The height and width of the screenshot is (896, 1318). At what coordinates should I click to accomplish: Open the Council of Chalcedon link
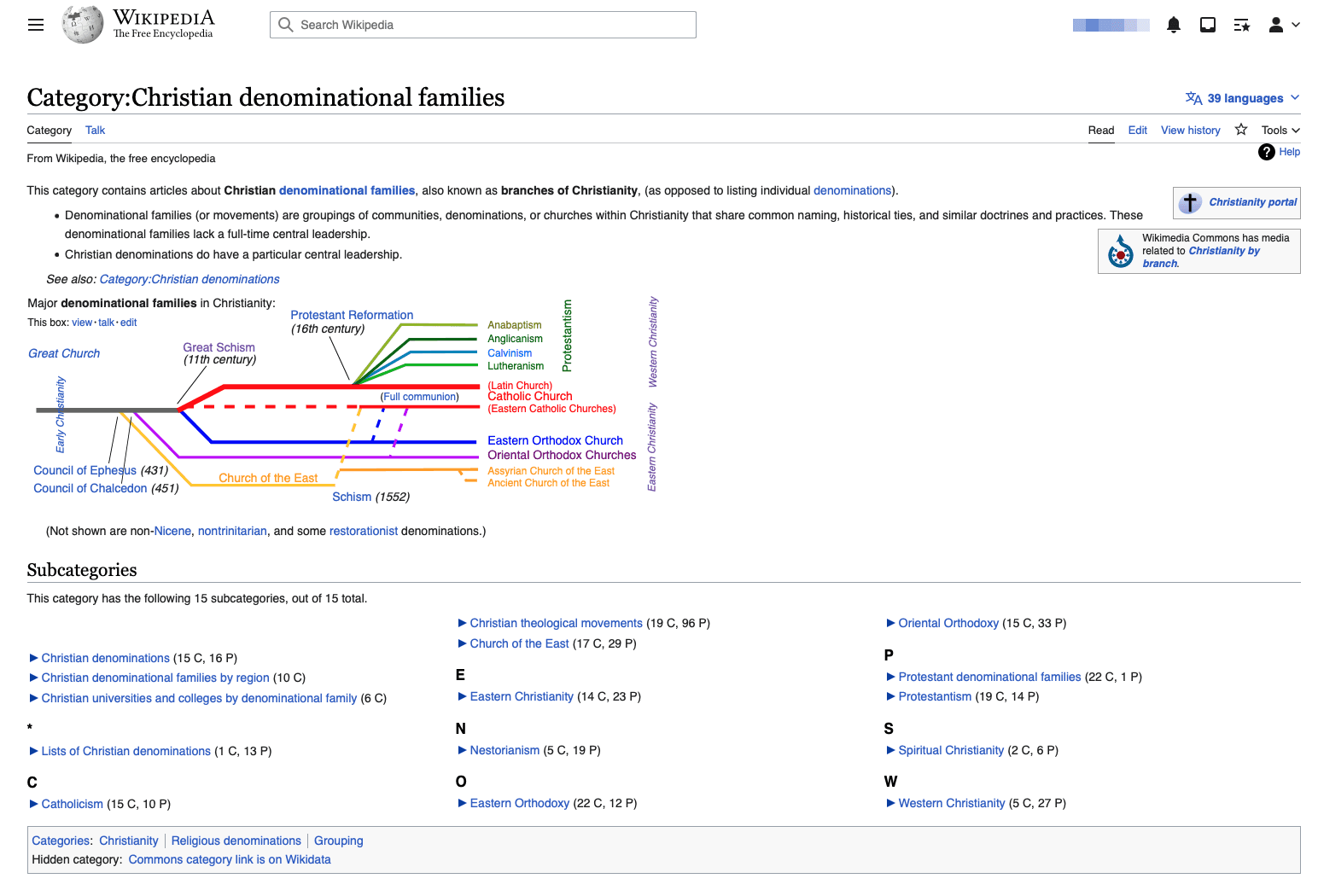point(90,488)
